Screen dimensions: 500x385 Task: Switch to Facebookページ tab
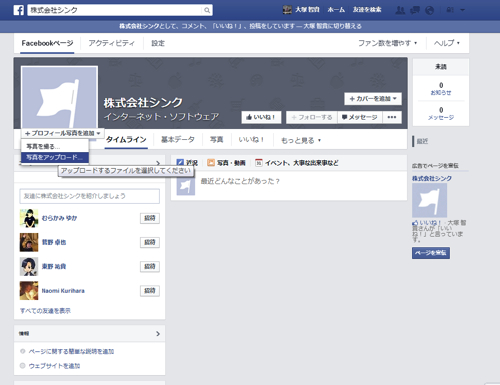(47, 43)
